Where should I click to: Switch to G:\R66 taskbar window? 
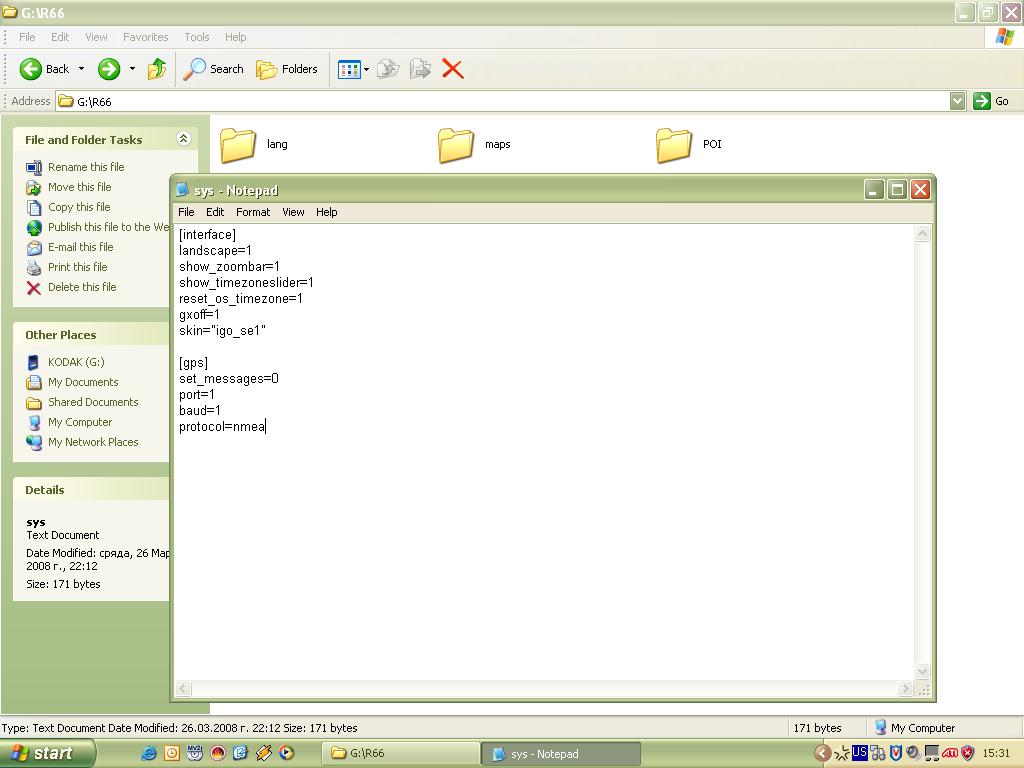[400, 753]
